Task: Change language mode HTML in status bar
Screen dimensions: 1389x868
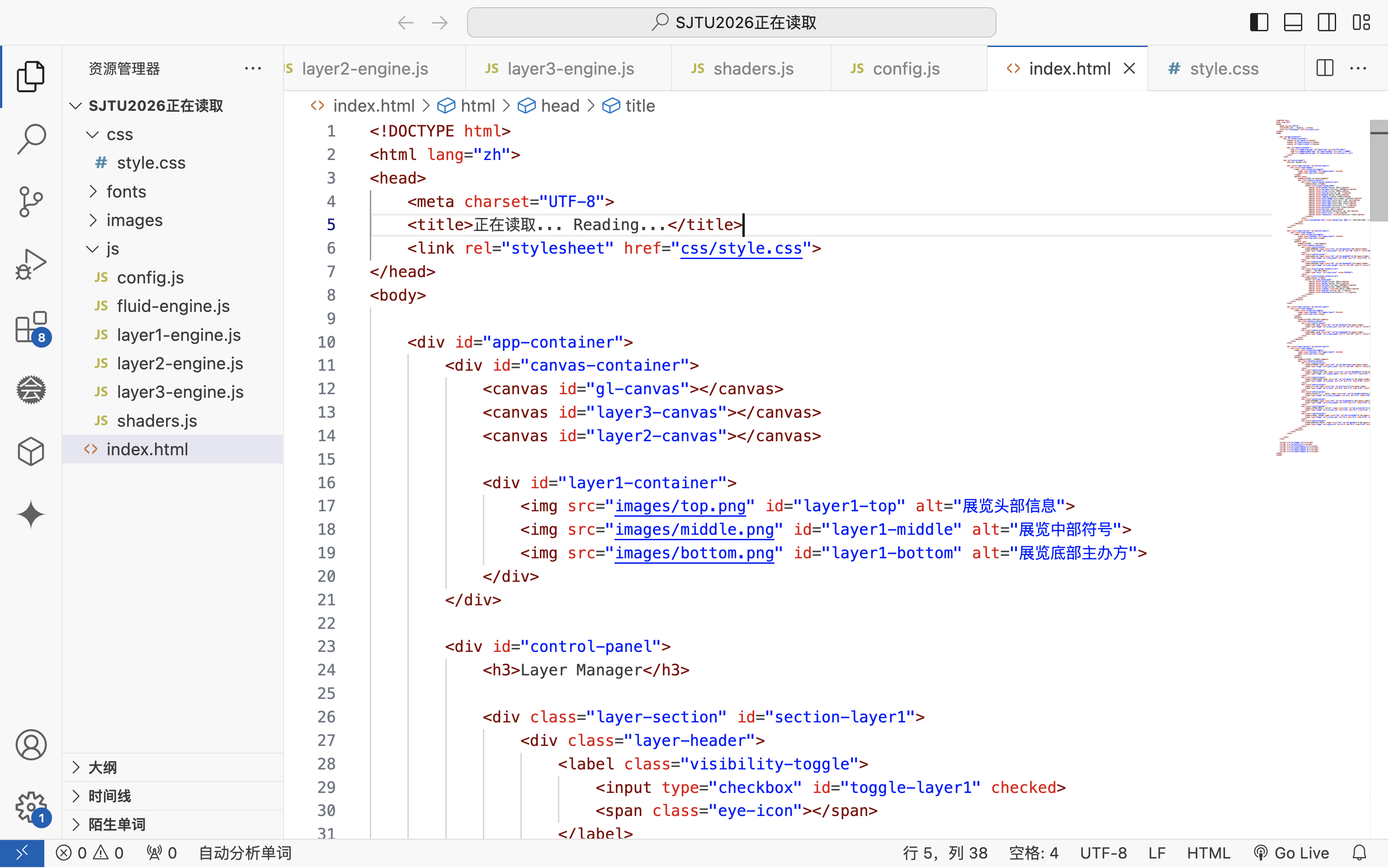Action: tap(1208, 853)
